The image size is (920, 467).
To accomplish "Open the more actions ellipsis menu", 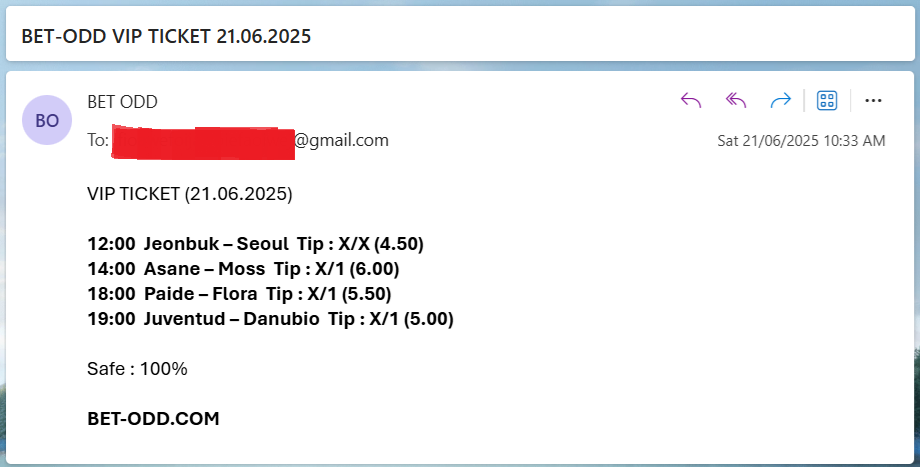I will coord(873,100).
